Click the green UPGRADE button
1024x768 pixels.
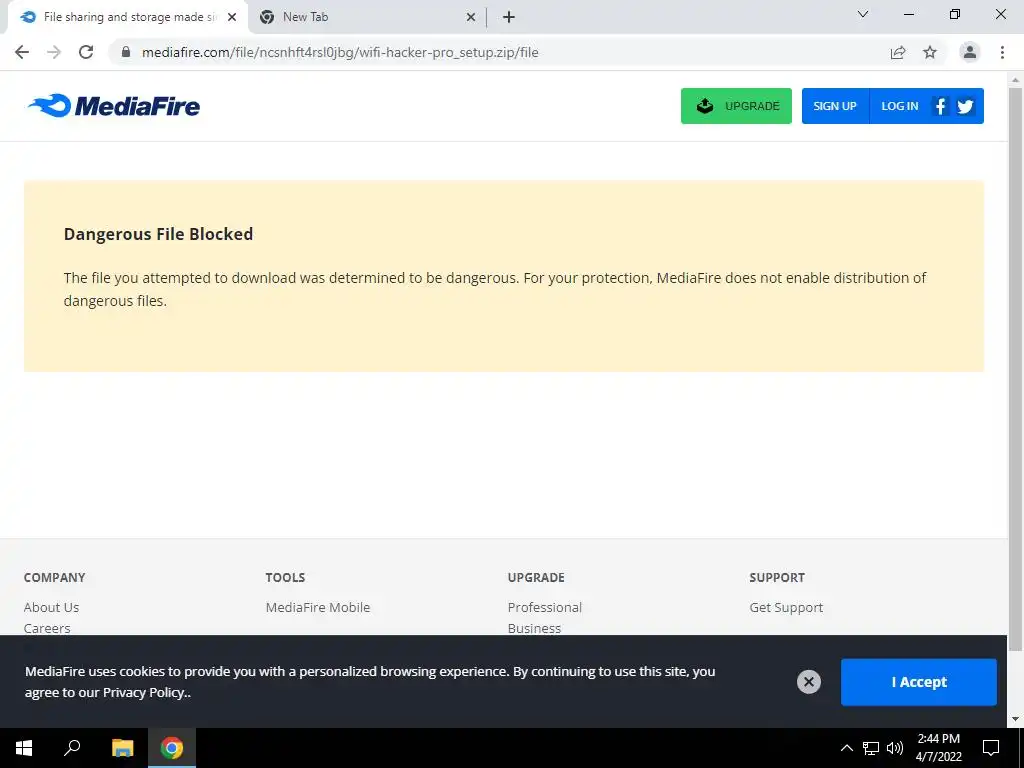click(x=736, y=106)
